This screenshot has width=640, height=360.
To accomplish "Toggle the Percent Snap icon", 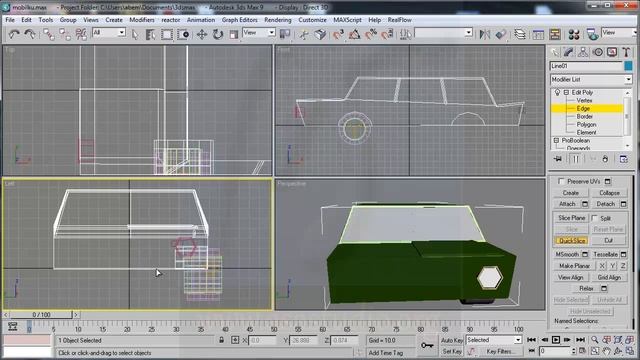I will (x=371, y=35).
